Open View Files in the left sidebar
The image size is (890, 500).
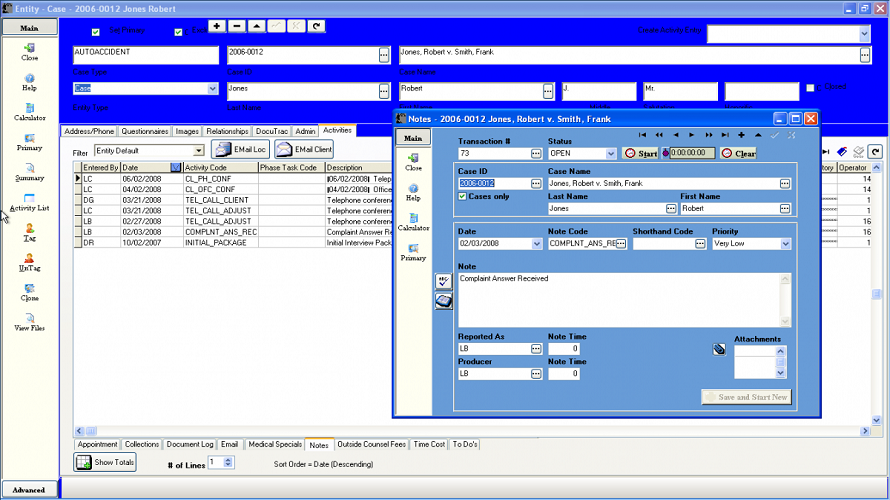tap(29, 320)
